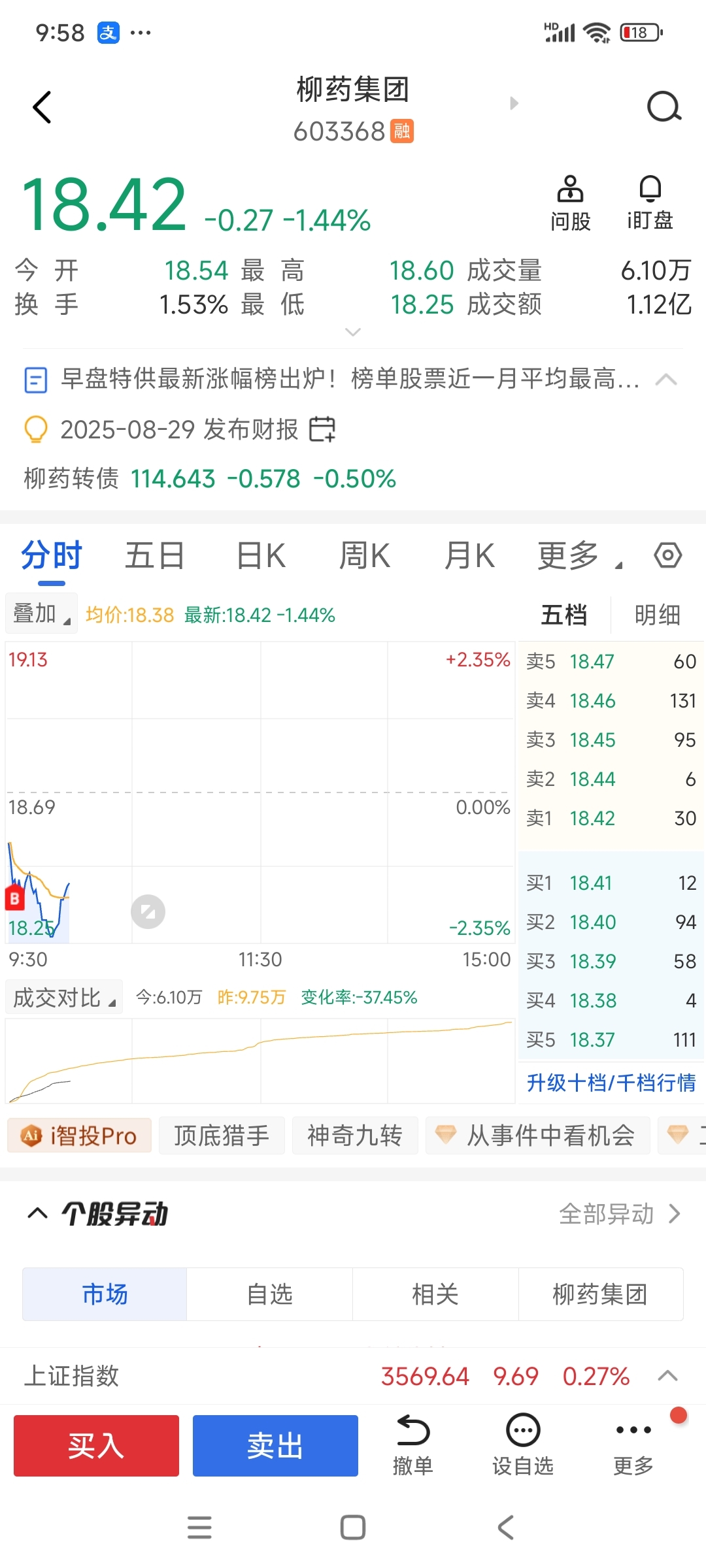Tap the gray fullscreen chart icon
The width and height of the screenshot is (706, 1568).
[x=148, y=911]
